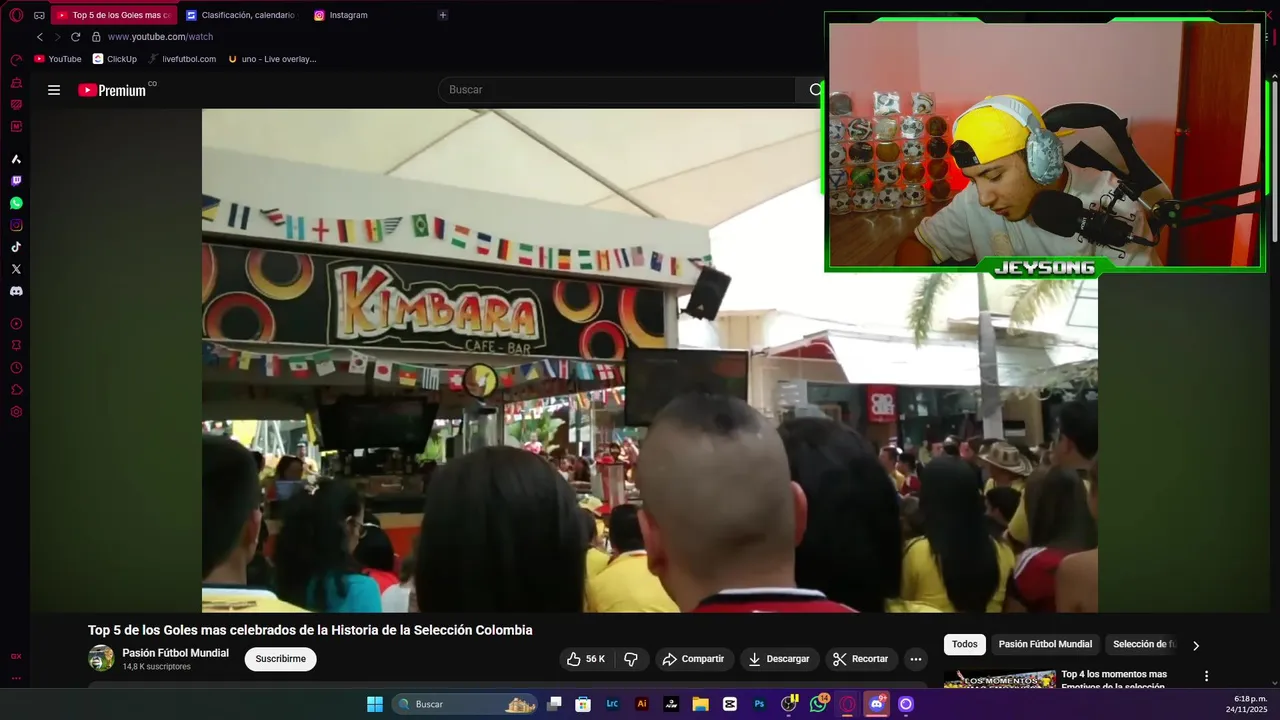Download the video with Descargar

779,659
